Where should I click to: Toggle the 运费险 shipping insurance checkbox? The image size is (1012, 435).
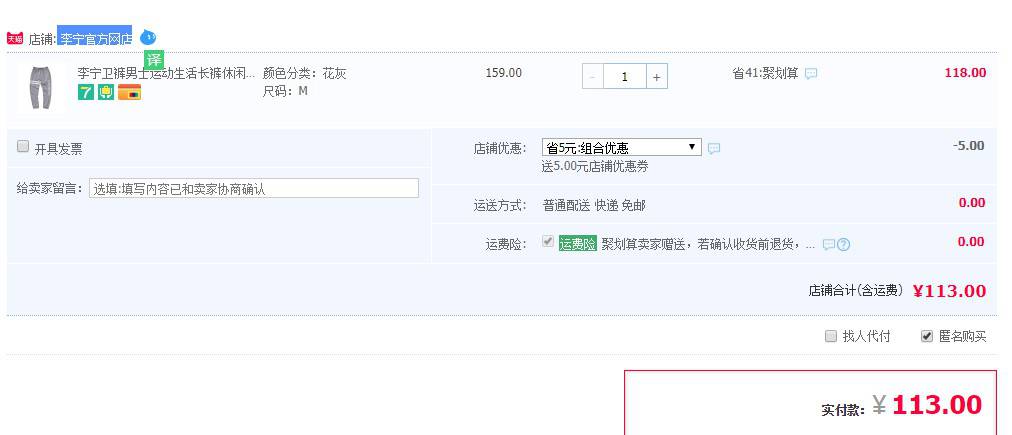pos(548,241)
